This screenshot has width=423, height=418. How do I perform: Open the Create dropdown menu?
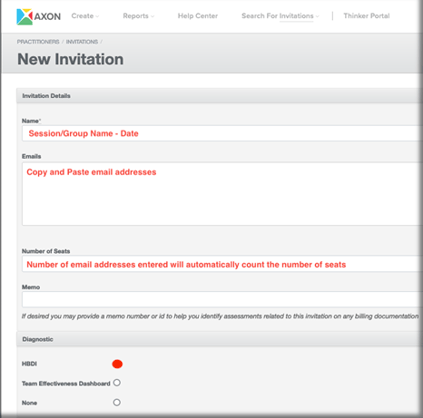coord(85,16)
